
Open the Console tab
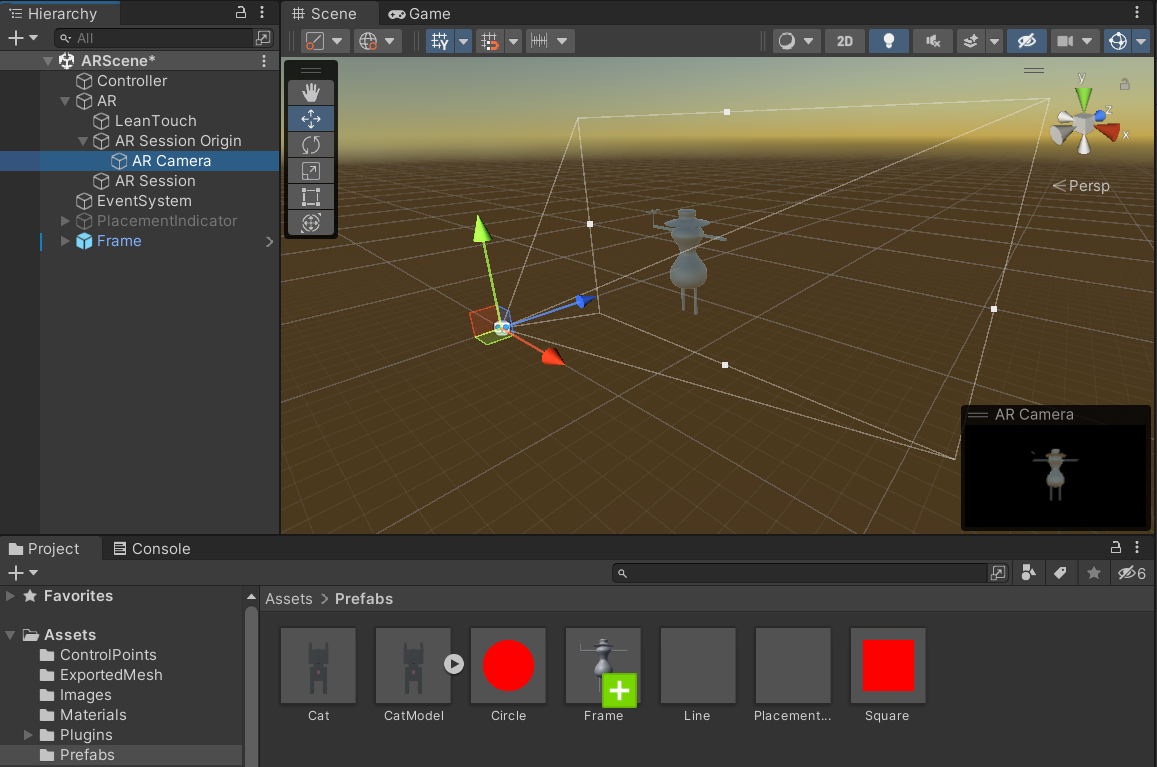click(151, 548)
